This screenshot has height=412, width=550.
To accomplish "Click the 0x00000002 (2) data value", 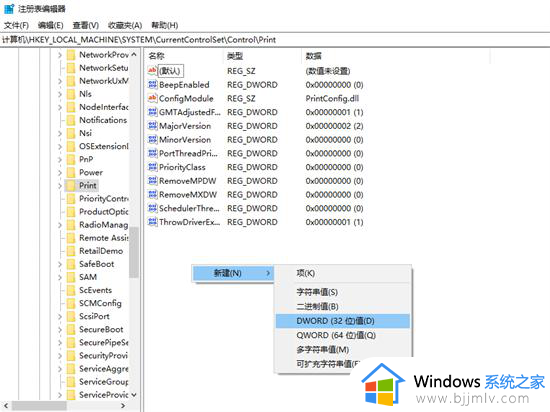I will (334, 126).
